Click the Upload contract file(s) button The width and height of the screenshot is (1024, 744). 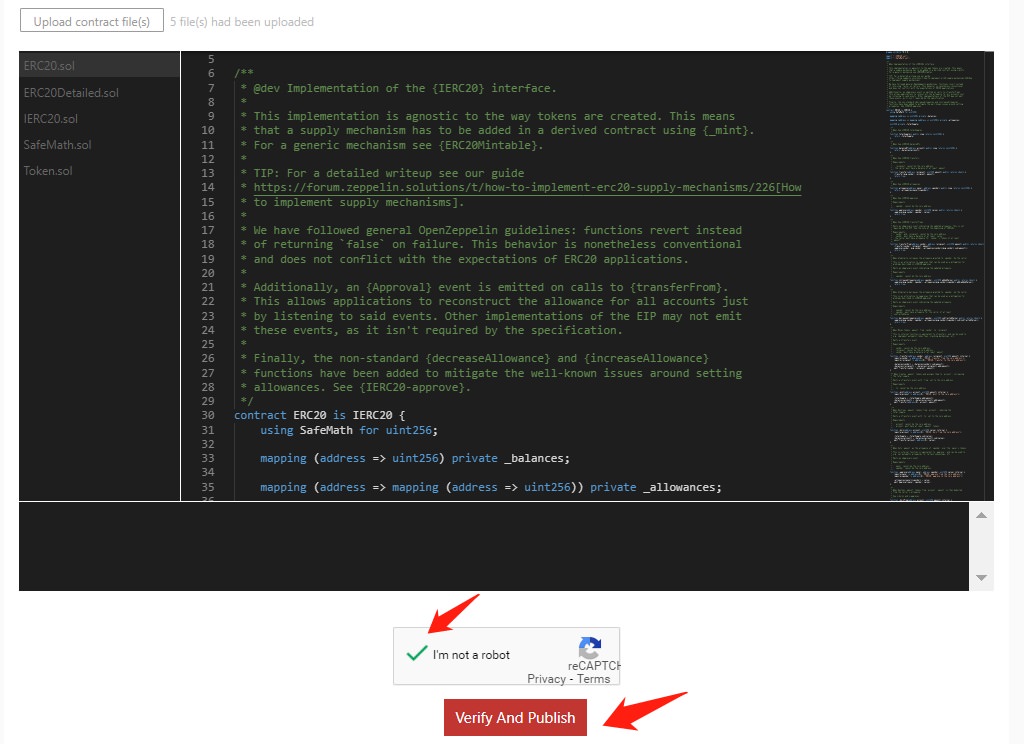(91, 21)
